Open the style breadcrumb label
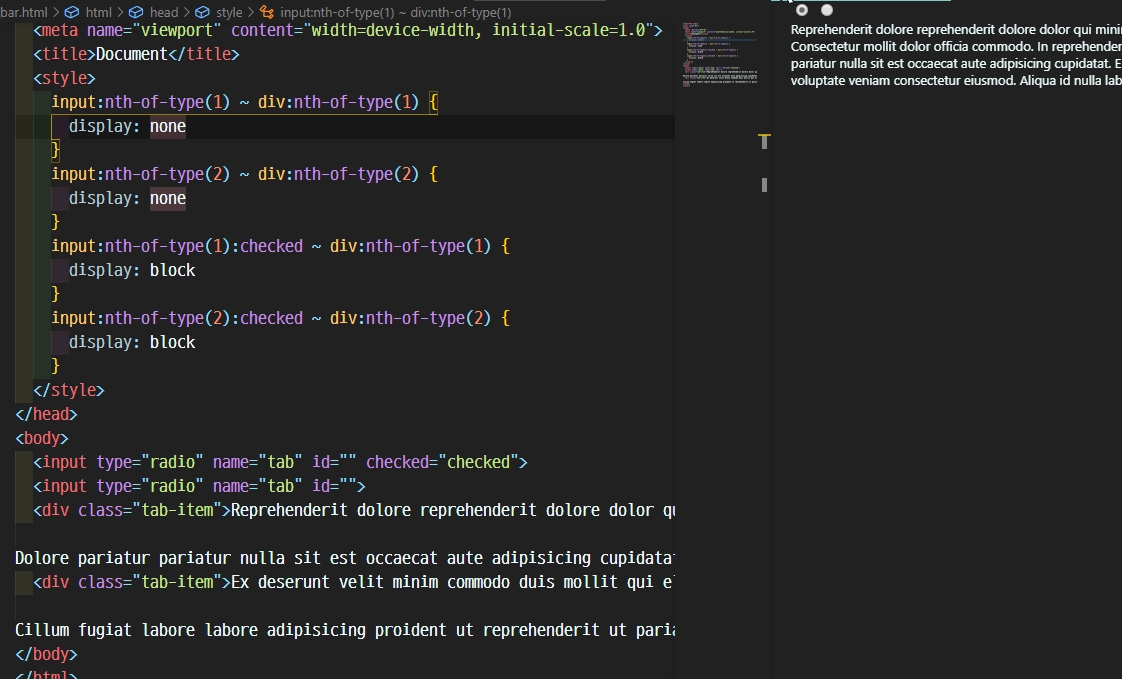Image resolution: width=1122 pixels, height=679 pixels. (x=229, y=12)
